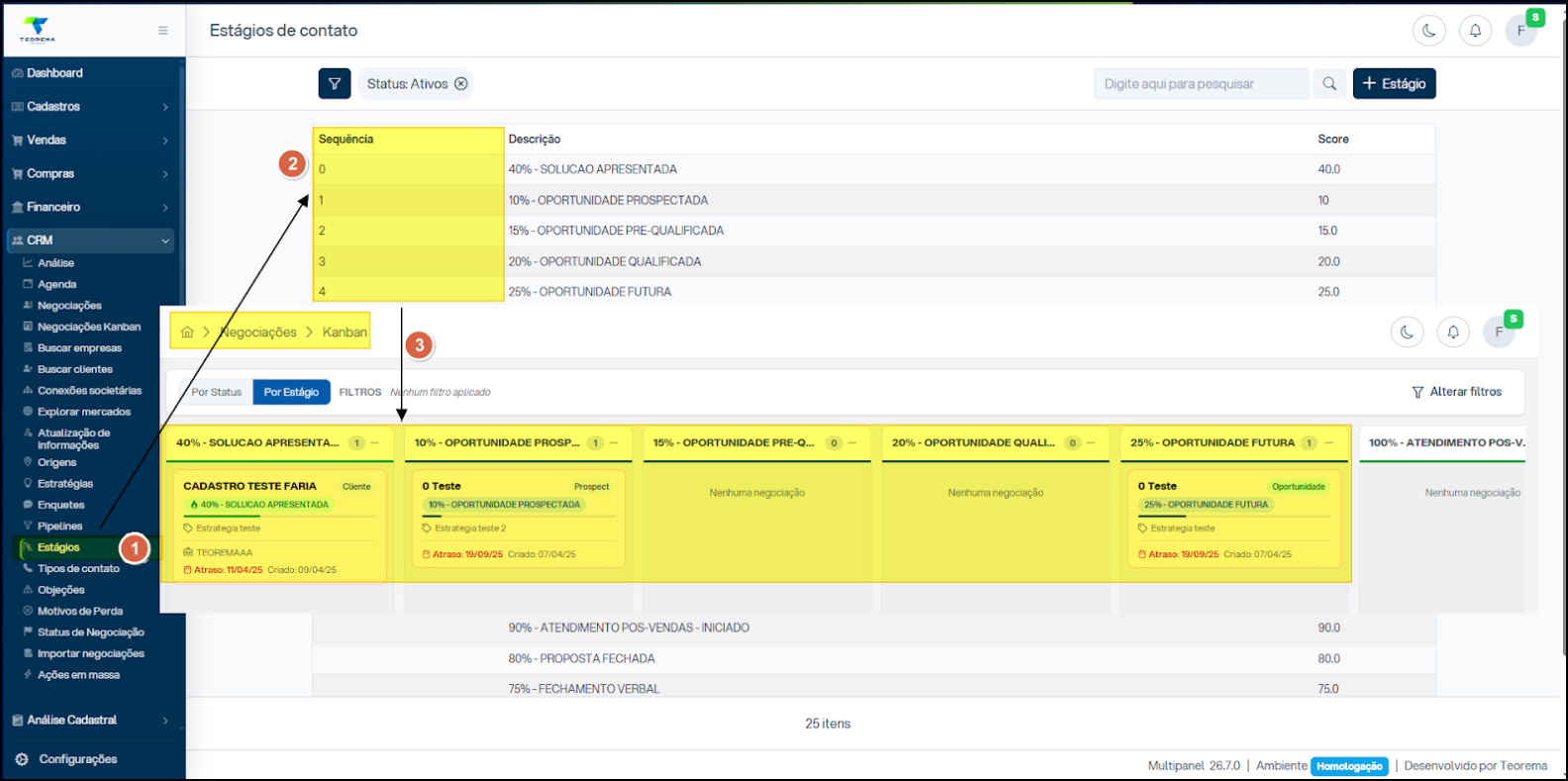Click the phone icon for Tipos de contato
This screenshot has height=781, width=1568.
[x=28, y=569]
